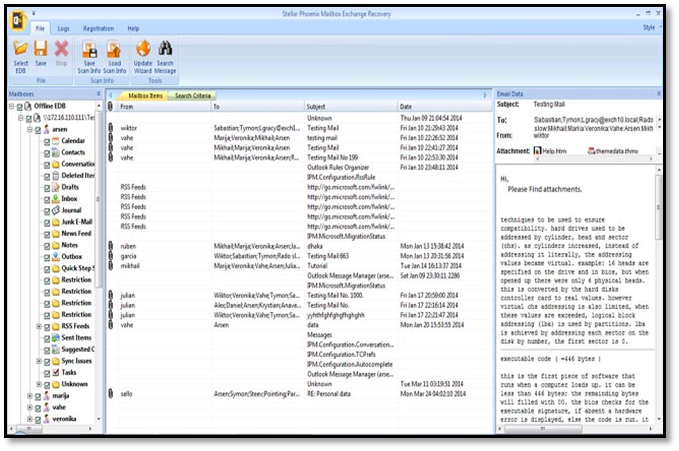Select the 'Tutorial' email from mikhail

click(x=299, y=266)
